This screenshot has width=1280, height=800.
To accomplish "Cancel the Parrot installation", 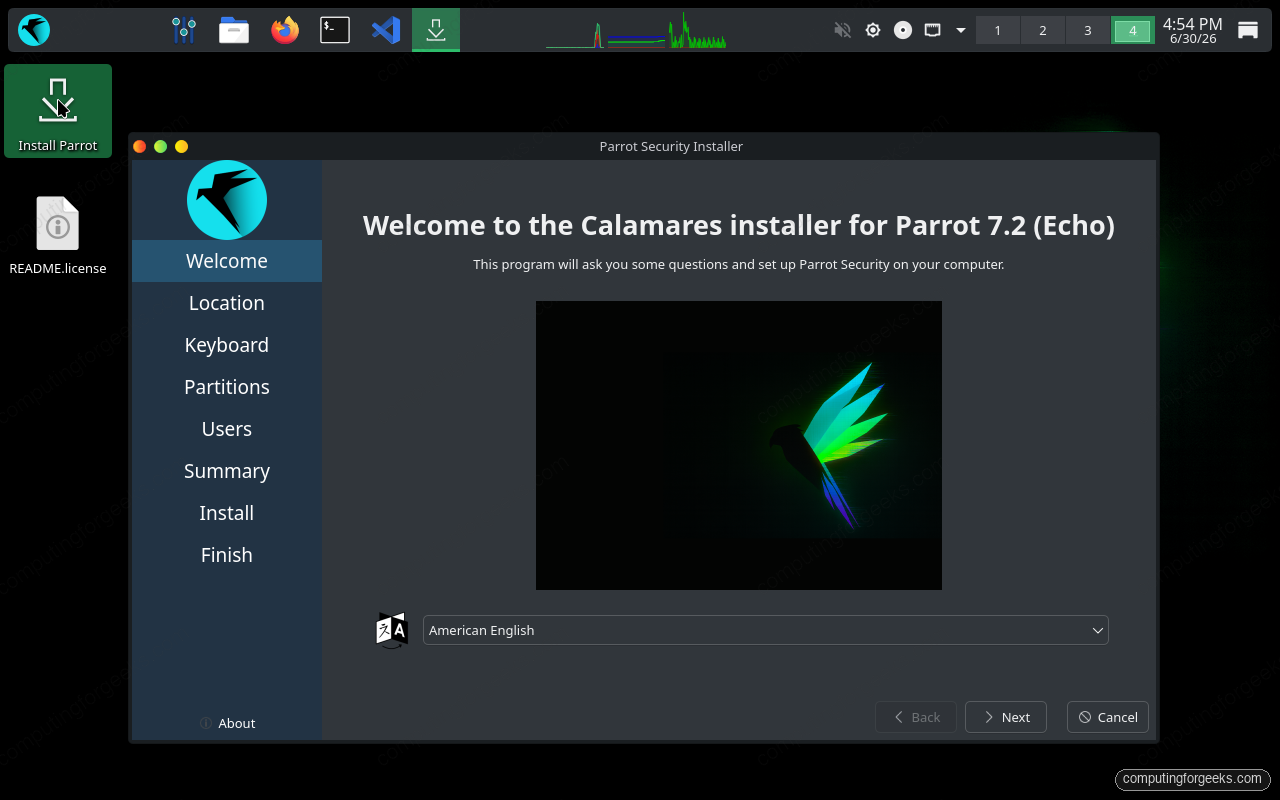I will [x=1108, y=717].
